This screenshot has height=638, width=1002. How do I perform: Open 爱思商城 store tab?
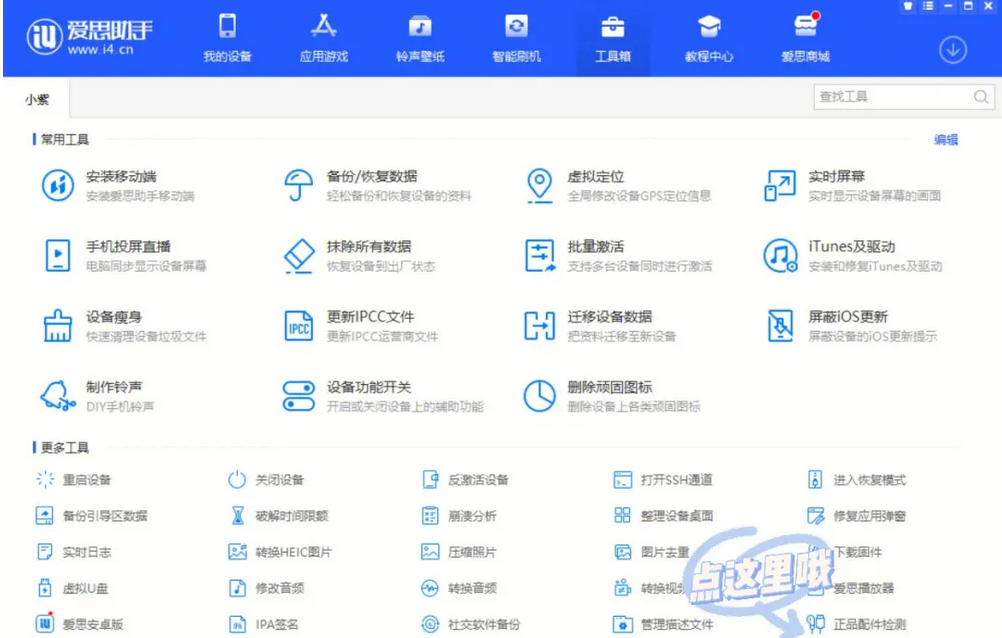click(805, 38)
